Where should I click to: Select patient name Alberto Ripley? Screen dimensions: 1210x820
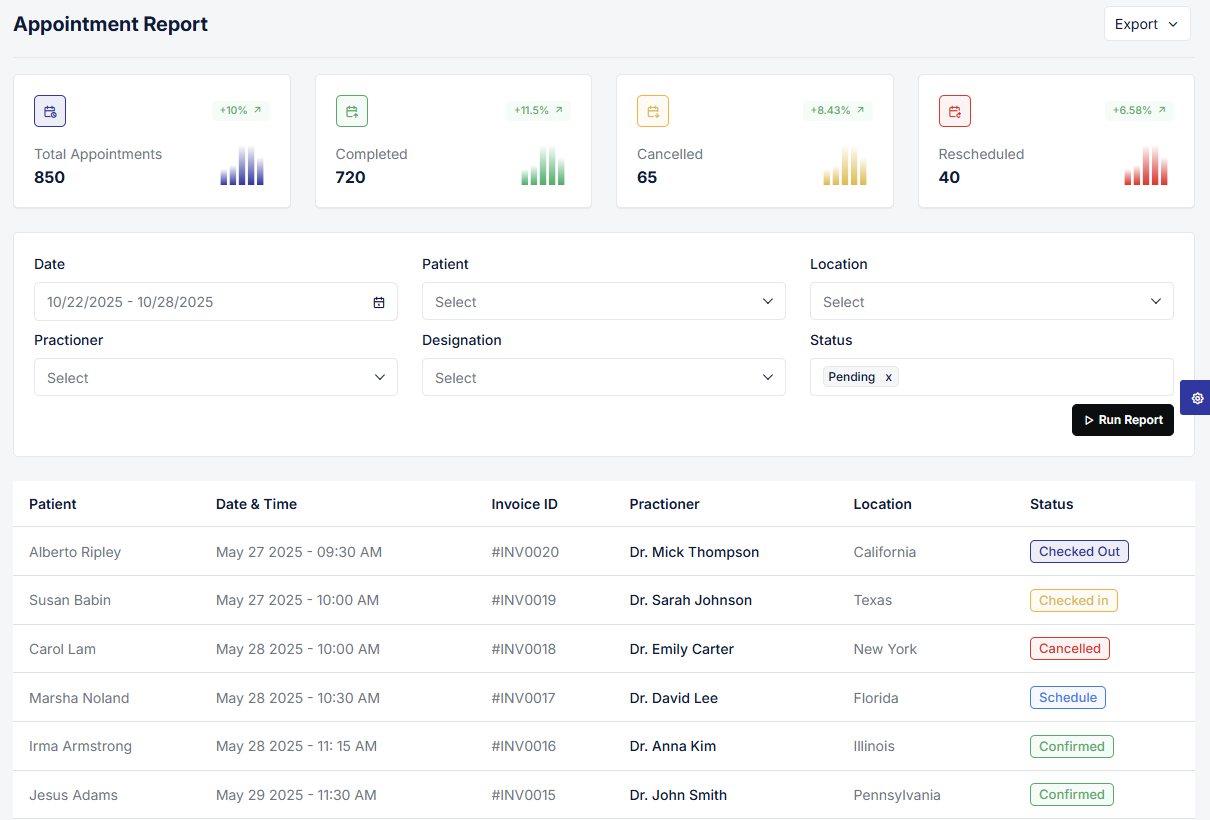pos(75,552)
